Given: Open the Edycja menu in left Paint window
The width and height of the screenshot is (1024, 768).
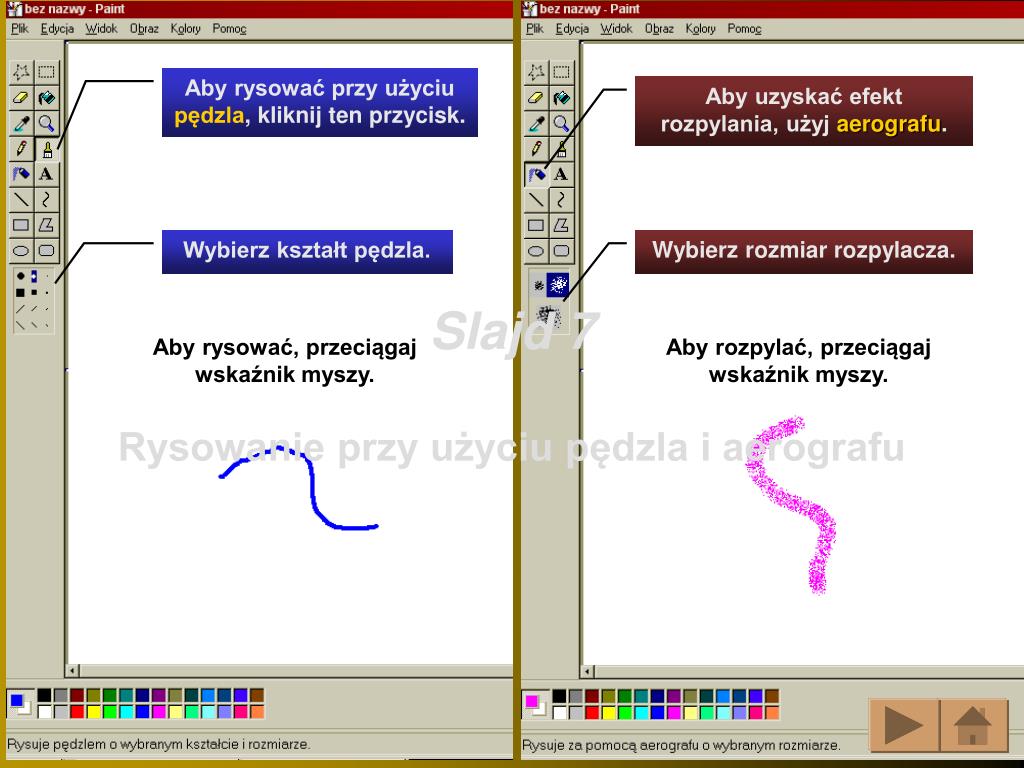Looking at the screenshot, I should tap(57, 29).
